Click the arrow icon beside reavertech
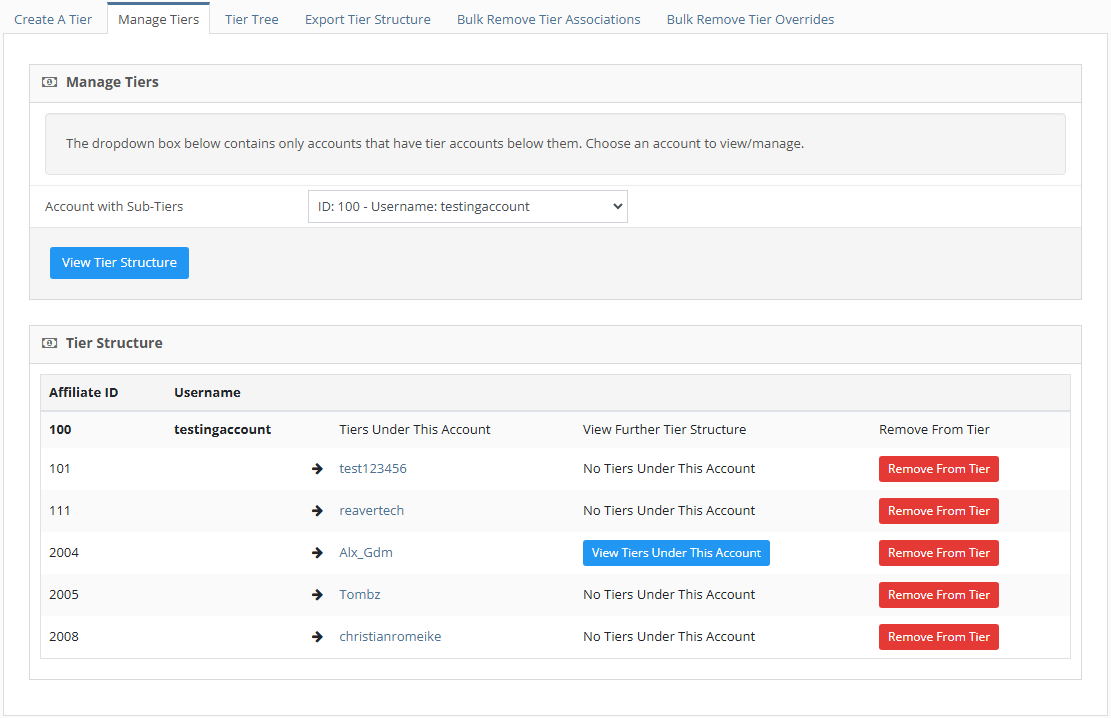This screenshot has height=718, width=1111. click(x=317, y=510)
